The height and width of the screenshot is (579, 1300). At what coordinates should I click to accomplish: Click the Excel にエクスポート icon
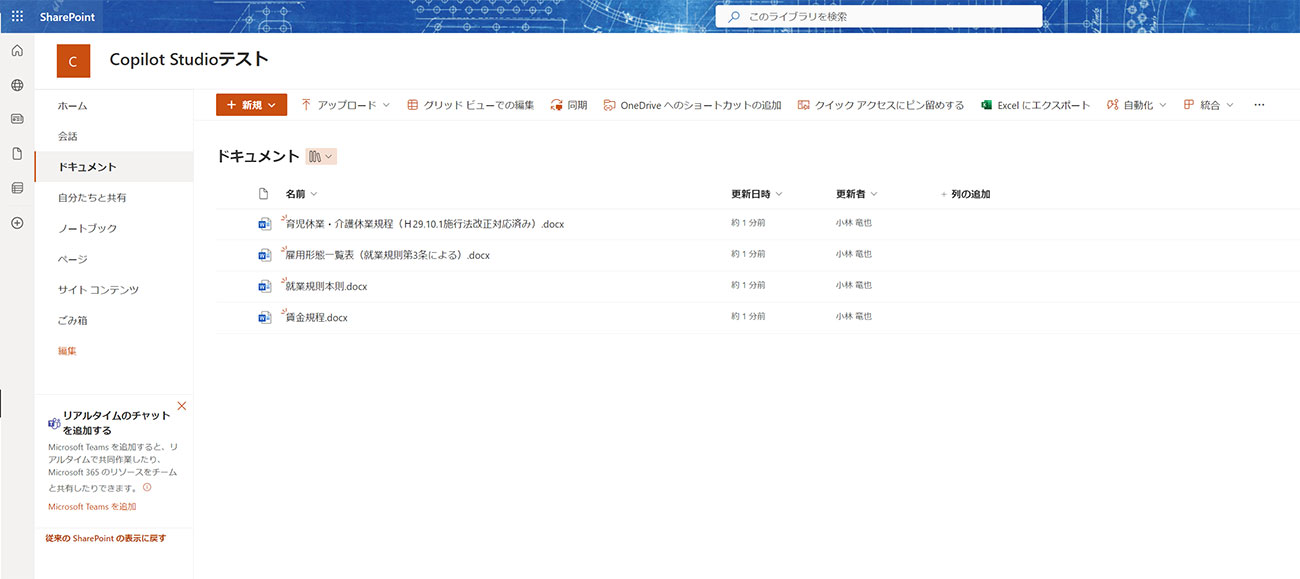986,105
